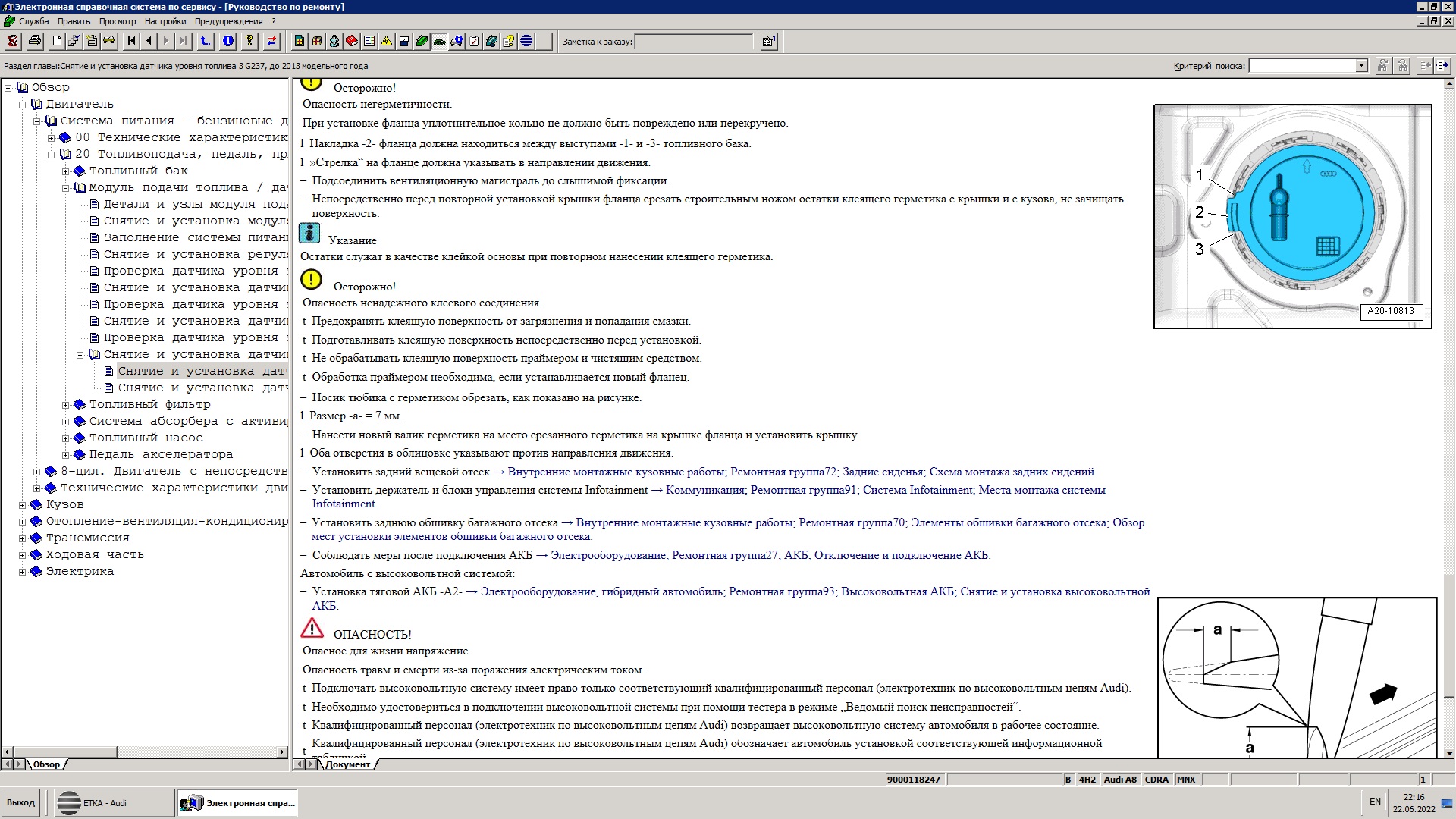Click the fuel flange illustration A20-10813
Image resolution: width=1456 pixels, height=819 pixels.
pyautogui.click(x=1292, y=216)
